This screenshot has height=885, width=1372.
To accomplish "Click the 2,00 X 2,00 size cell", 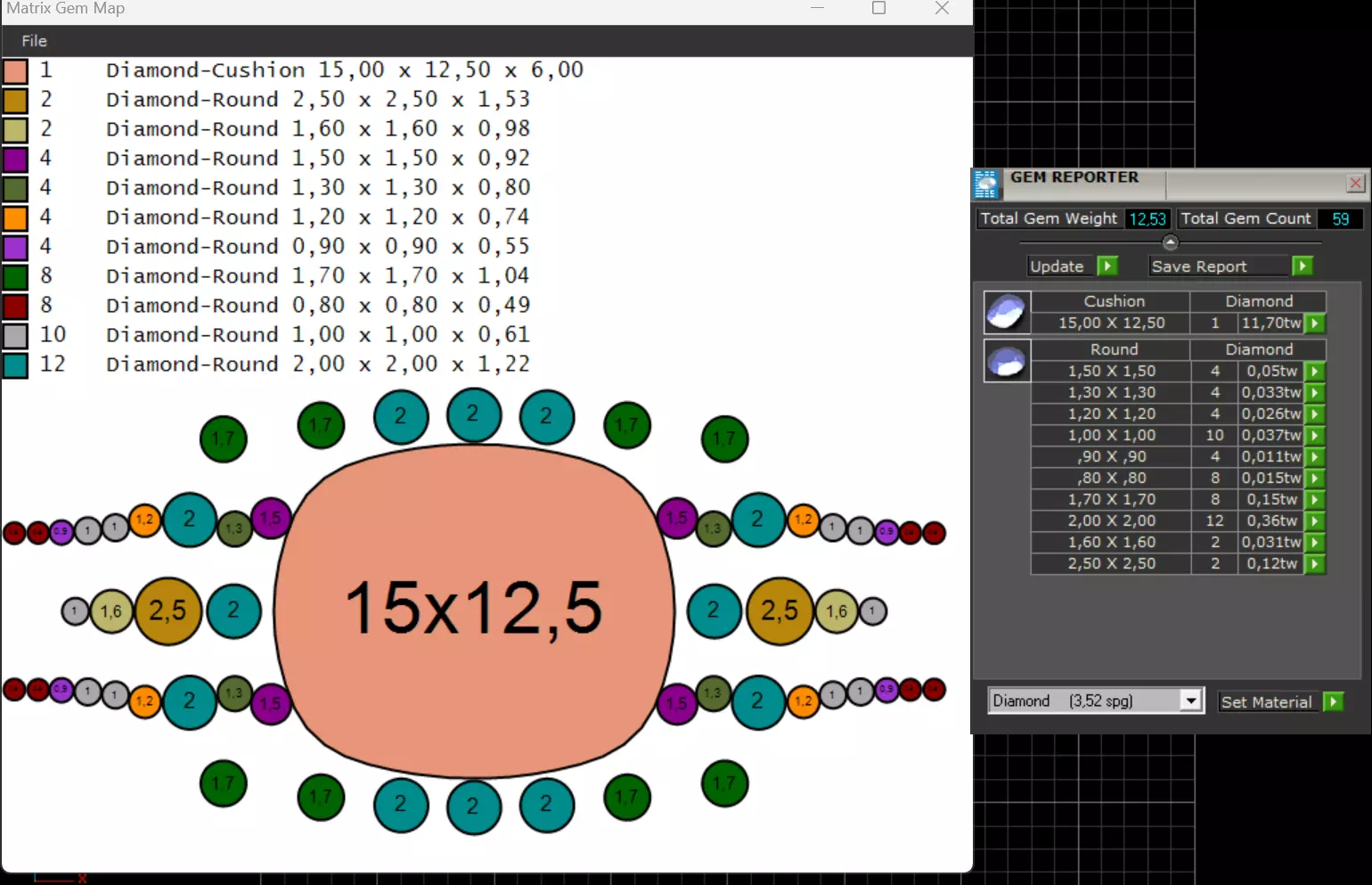I will click(x=1111, y=521).
